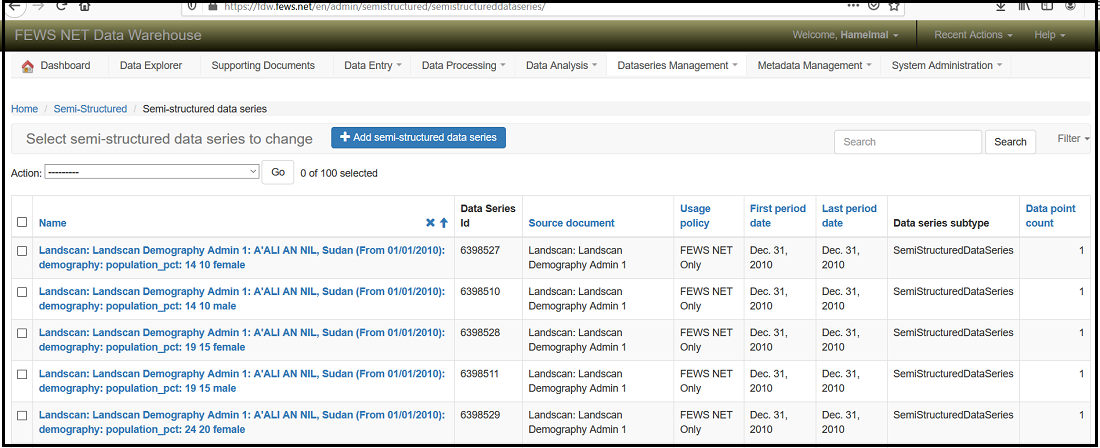Tick the select-all checkbox in table header
1100x448 pixels.
pyautogui.click(x=22, y=223)
